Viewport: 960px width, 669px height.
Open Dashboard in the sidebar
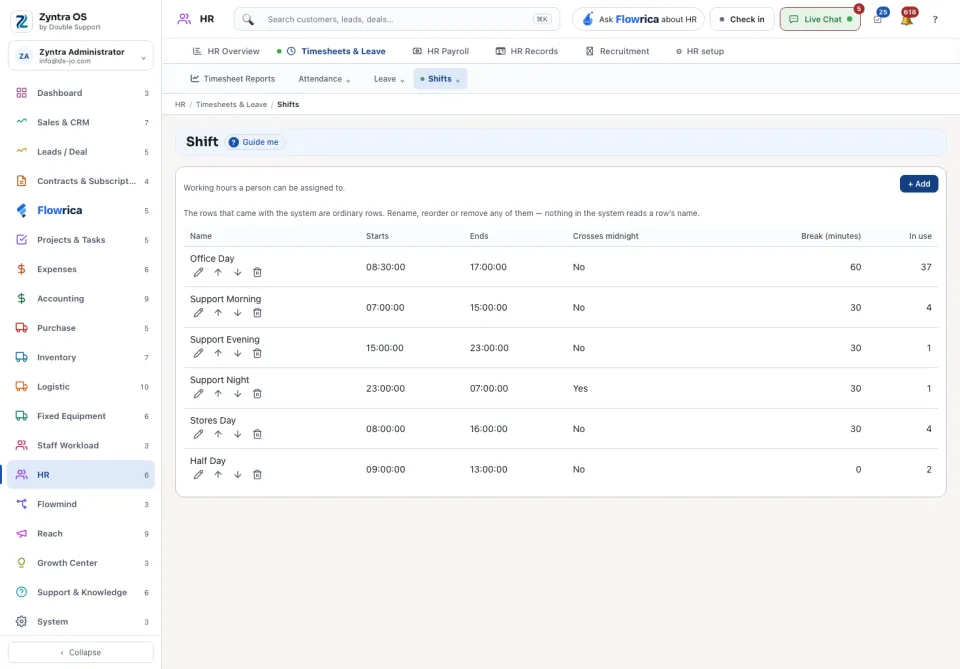[81, 93]
